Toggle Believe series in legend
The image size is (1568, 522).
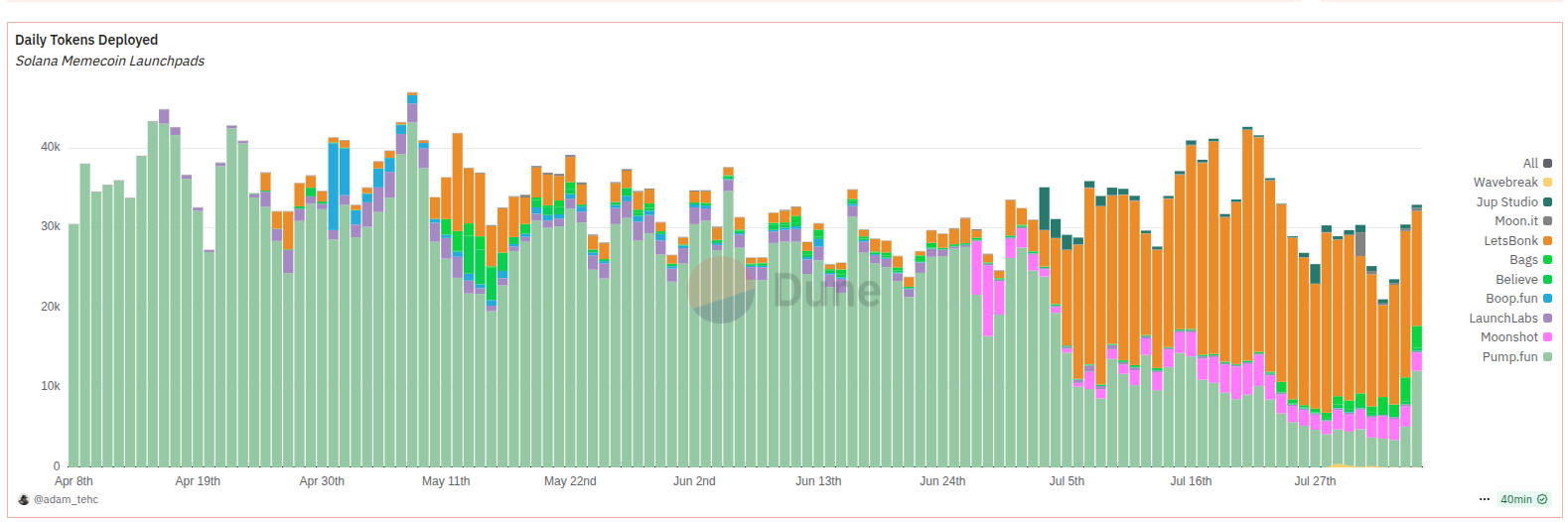[x=1523, y=279]
